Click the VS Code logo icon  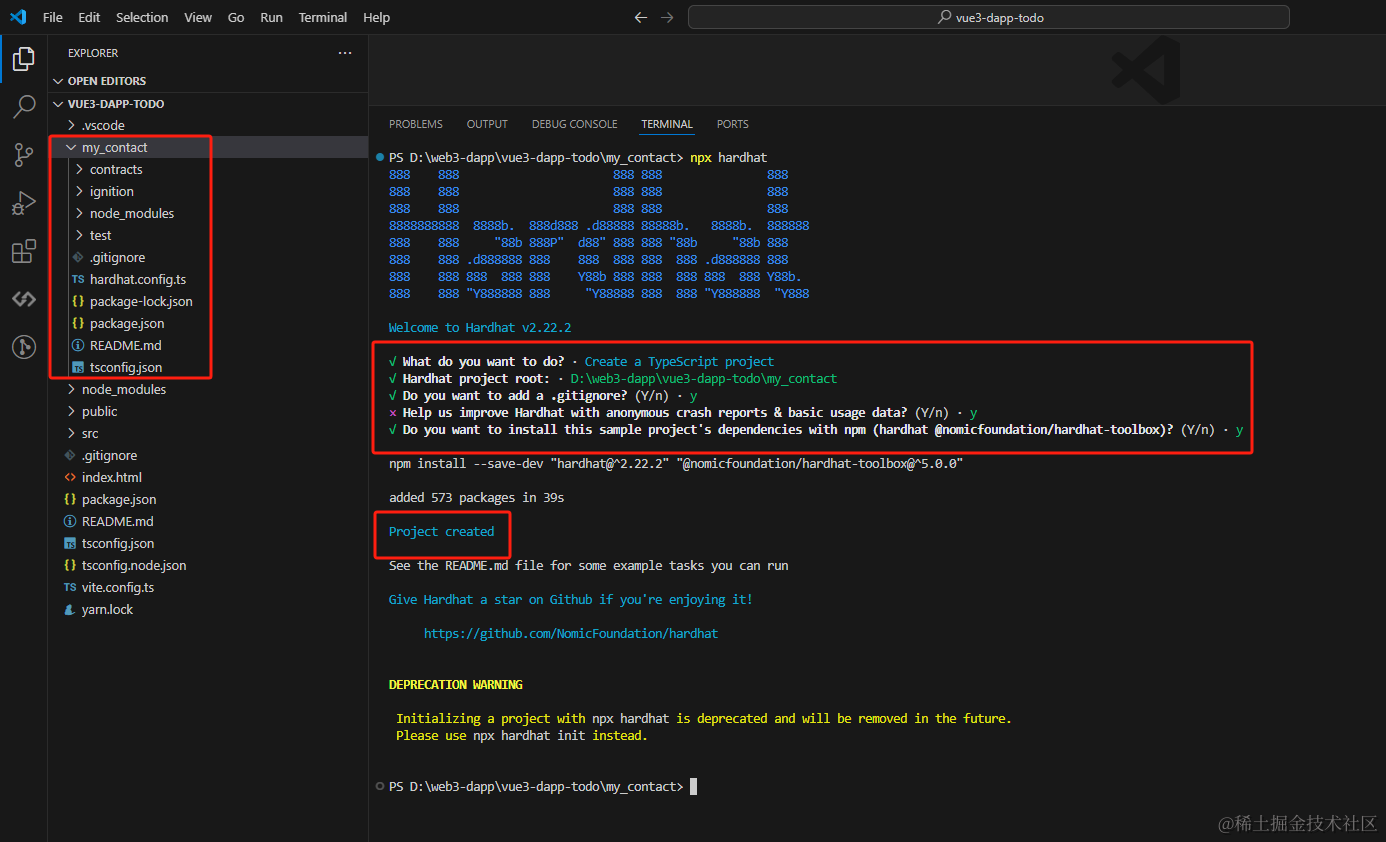pyautogui.click(x=17, y=17)
